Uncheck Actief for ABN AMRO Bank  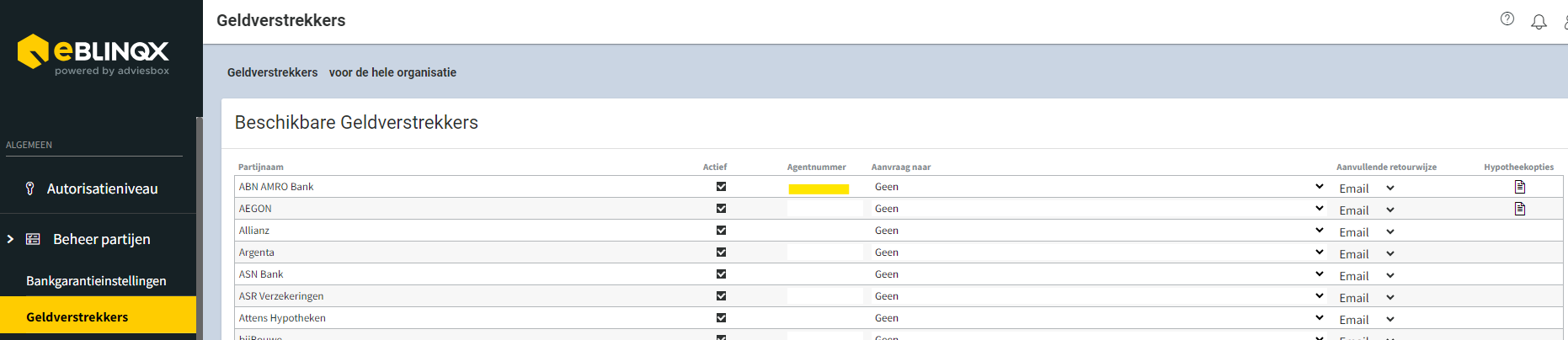pyautogui.click(x=721, y=187)
